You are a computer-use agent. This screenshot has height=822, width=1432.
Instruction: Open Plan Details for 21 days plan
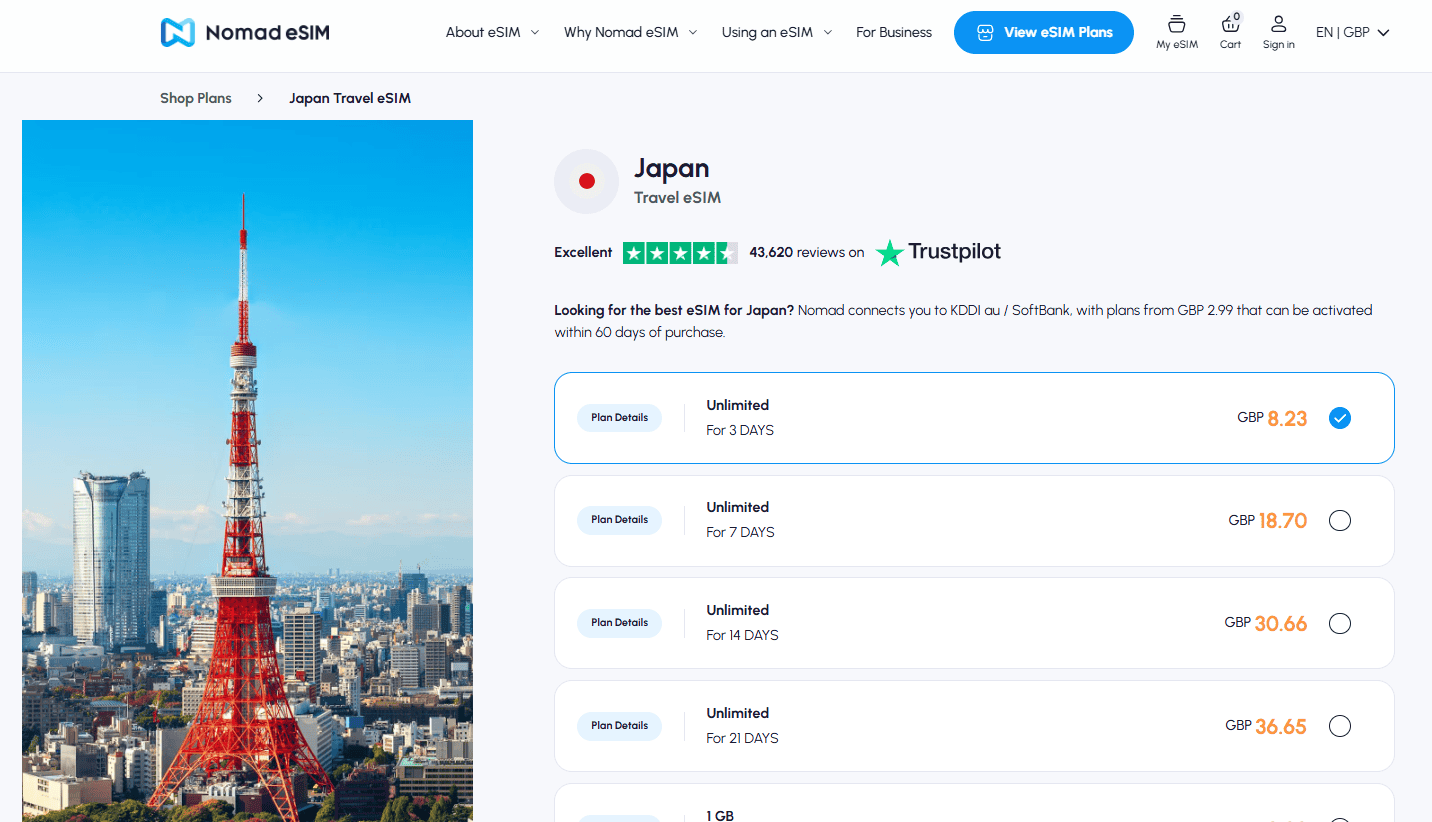(619, 726)
